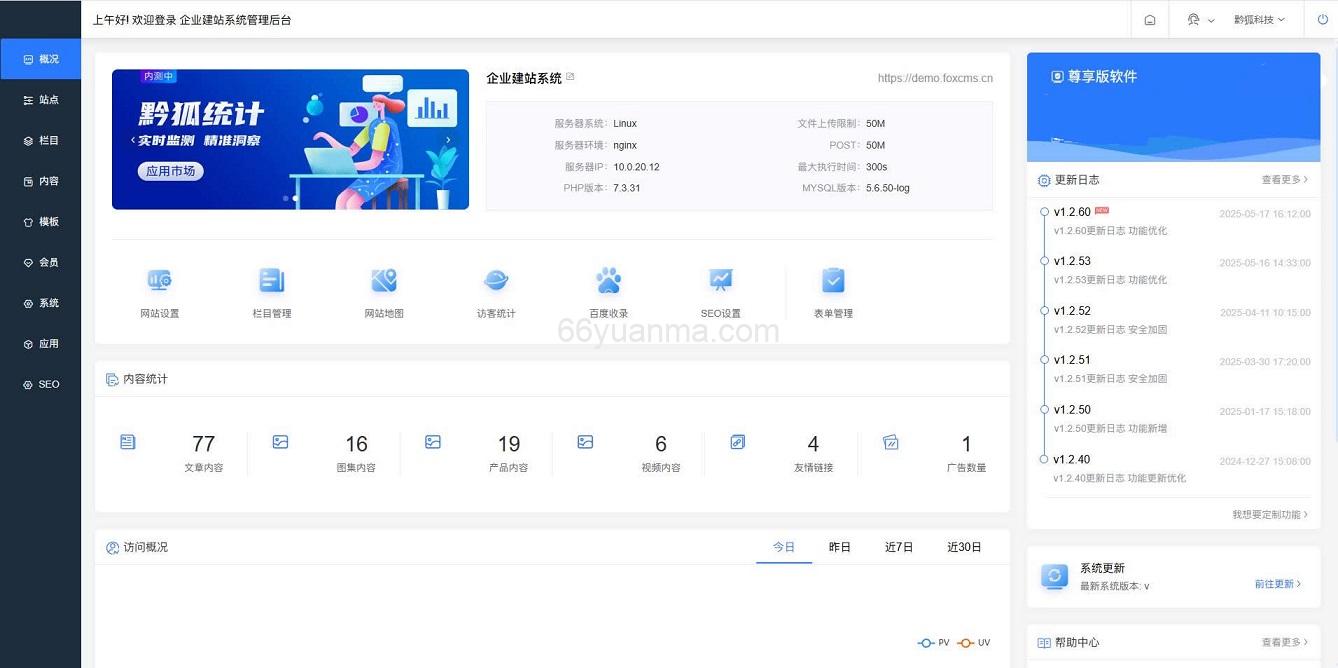Open the avatar dropdown chevron
This screenshot has width=1338, height=668.
point(1211,18)
